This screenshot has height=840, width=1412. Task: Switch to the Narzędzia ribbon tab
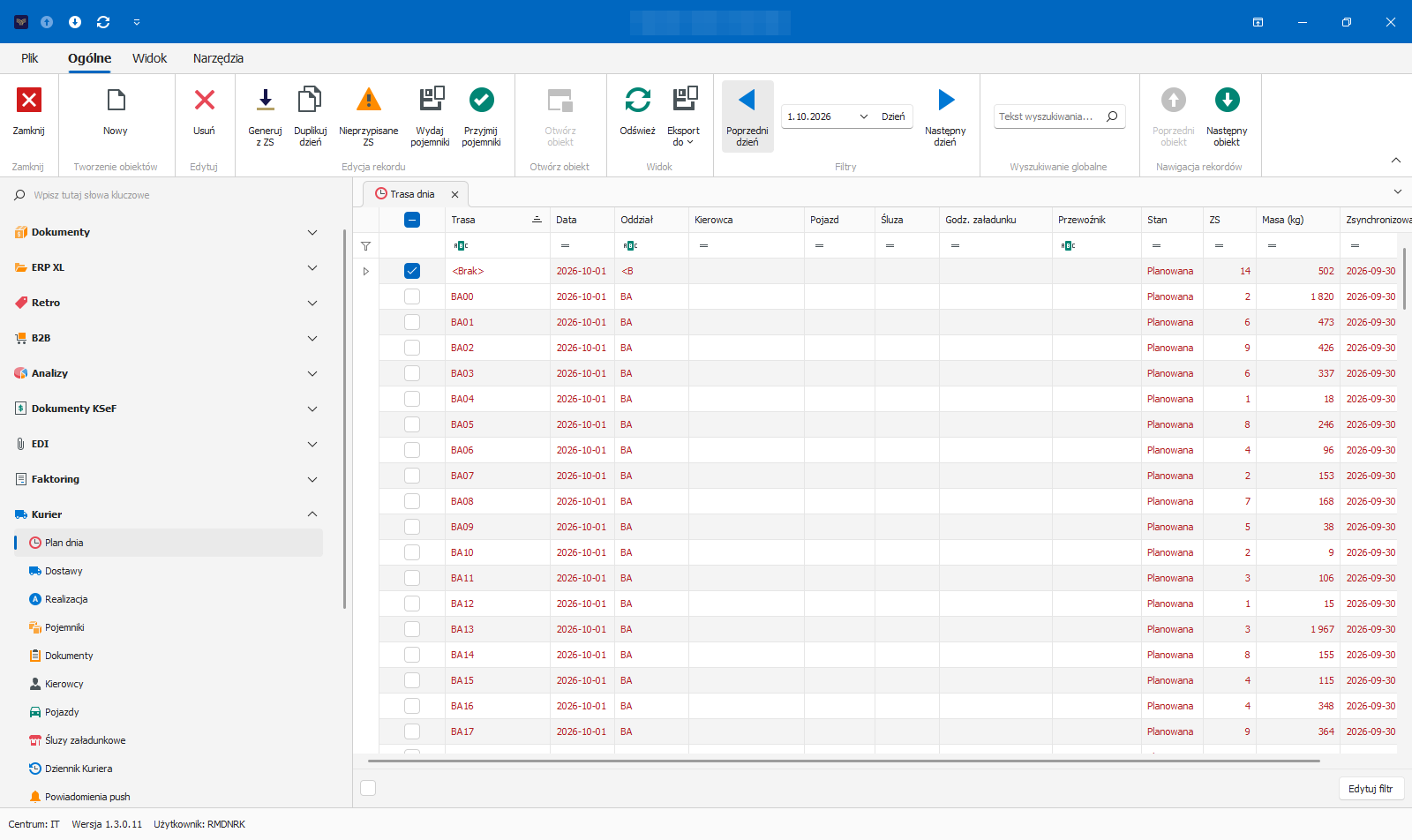pos(218,58)
